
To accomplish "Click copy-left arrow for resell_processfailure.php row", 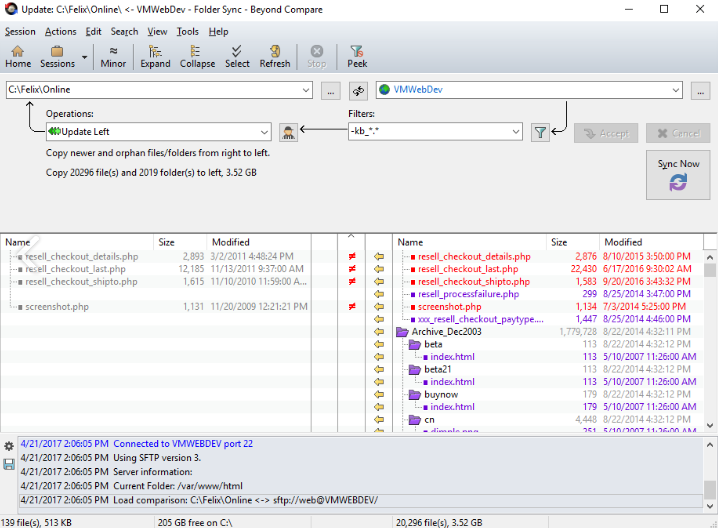I will (x=379, y=294).
